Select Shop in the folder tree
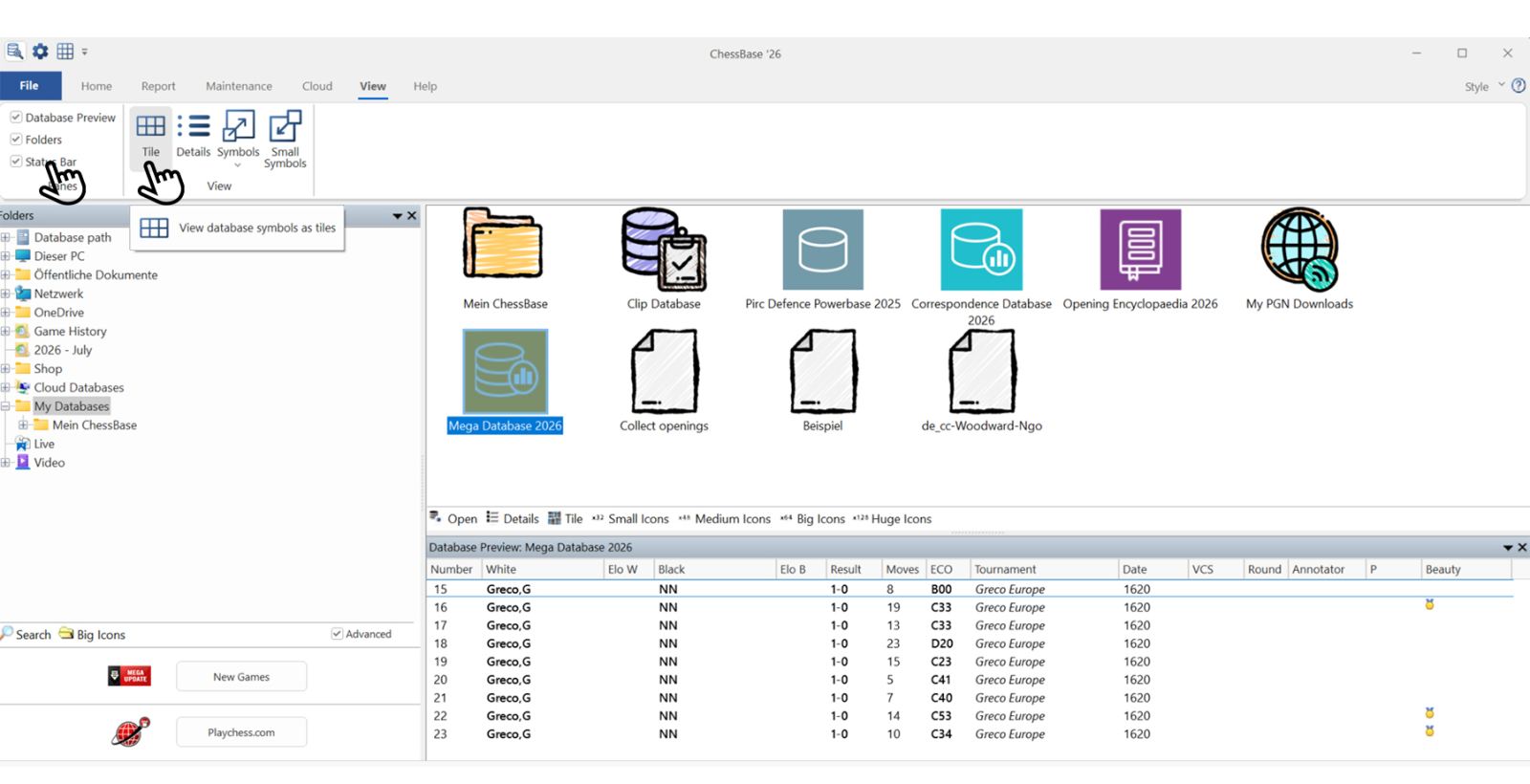The height and width of the screenshot is (784, 1530). pyautogui.click(x=48, y=369)
